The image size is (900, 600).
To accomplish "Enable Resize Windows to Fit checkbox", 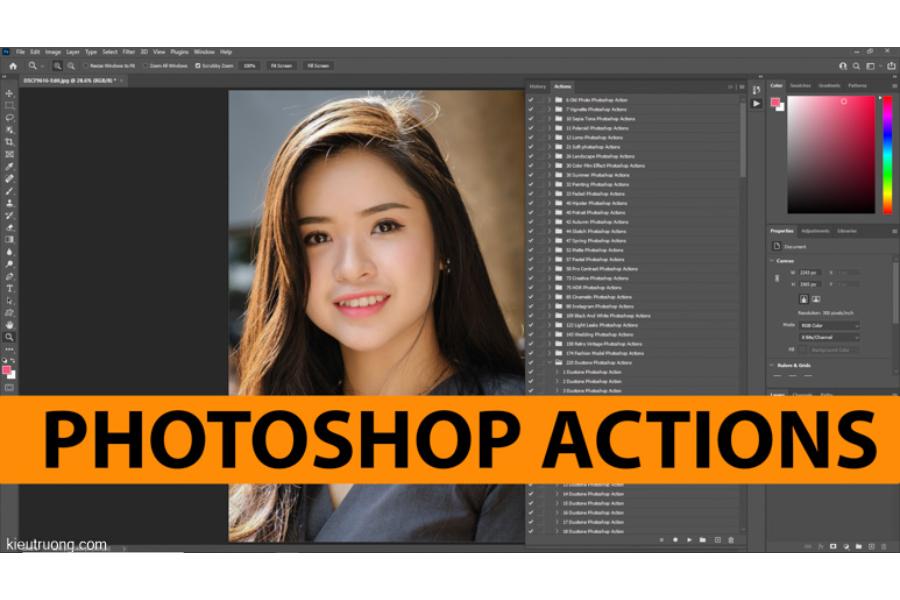I will (86, 66).
